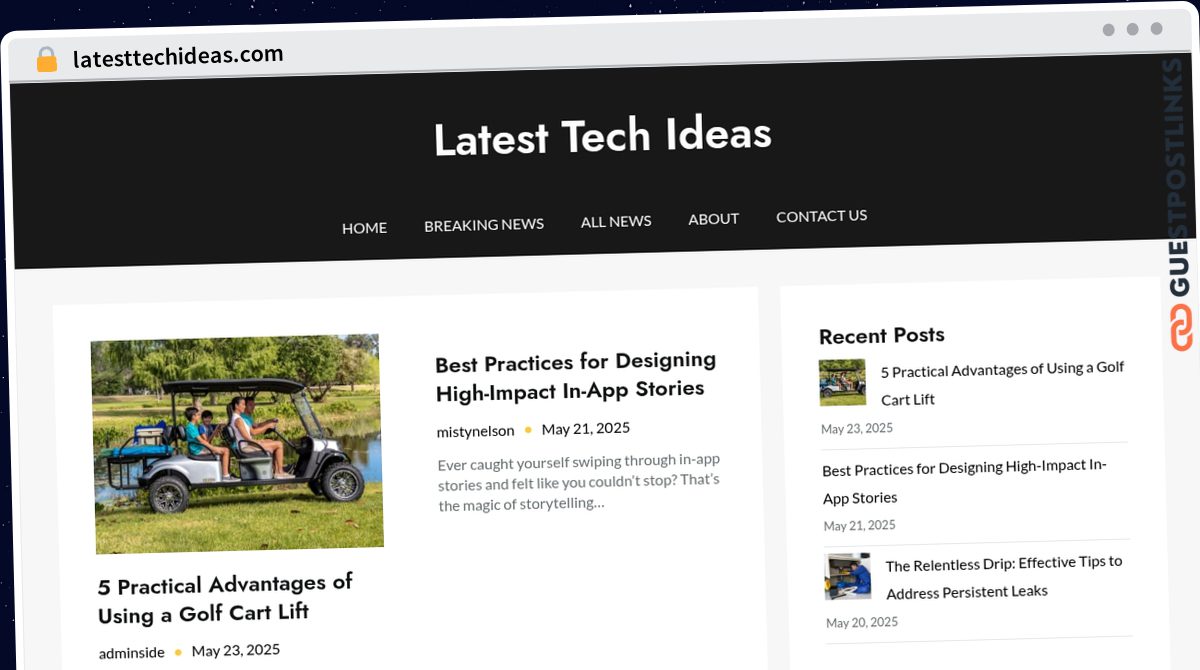The height and width of the screenshot is (670, 1200).
Task: Click the orange padlock security icon
Action: point(47,60)
